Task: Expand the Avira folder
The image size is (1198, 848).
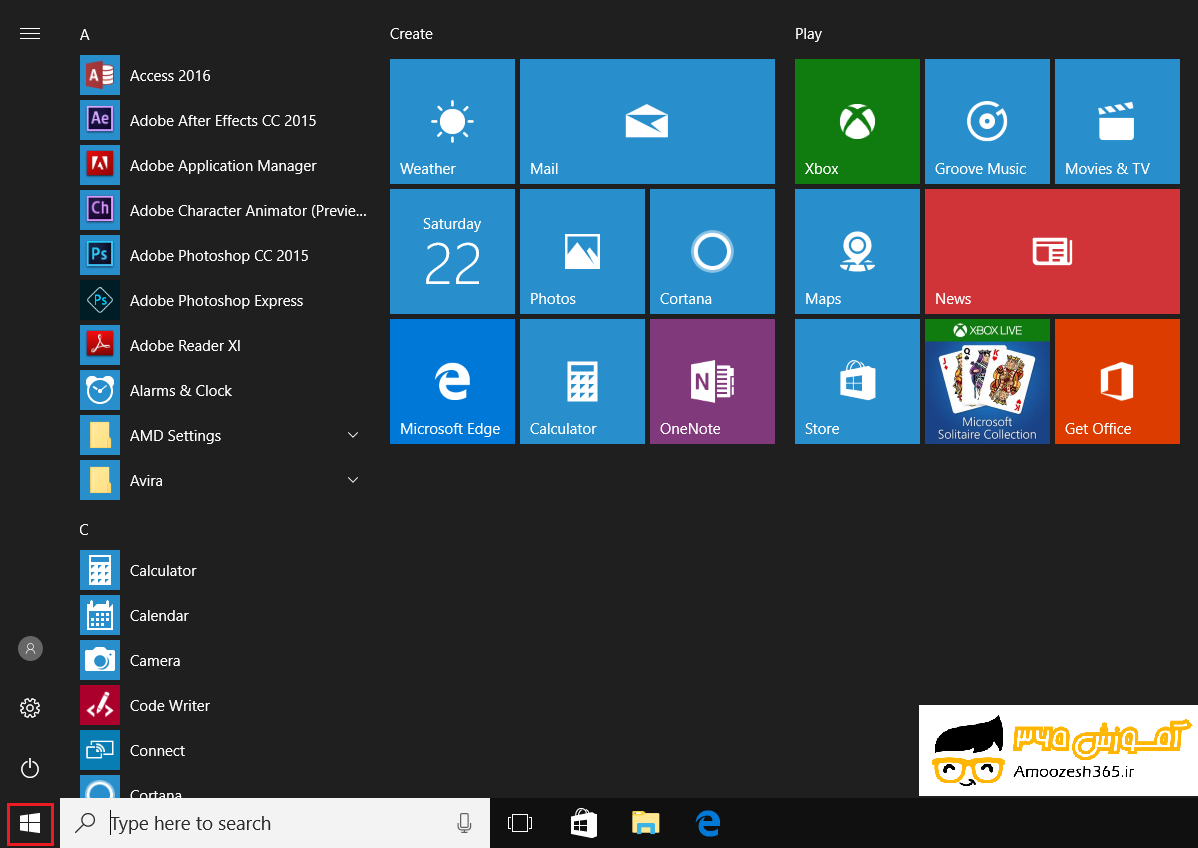Action: point(352,480)
